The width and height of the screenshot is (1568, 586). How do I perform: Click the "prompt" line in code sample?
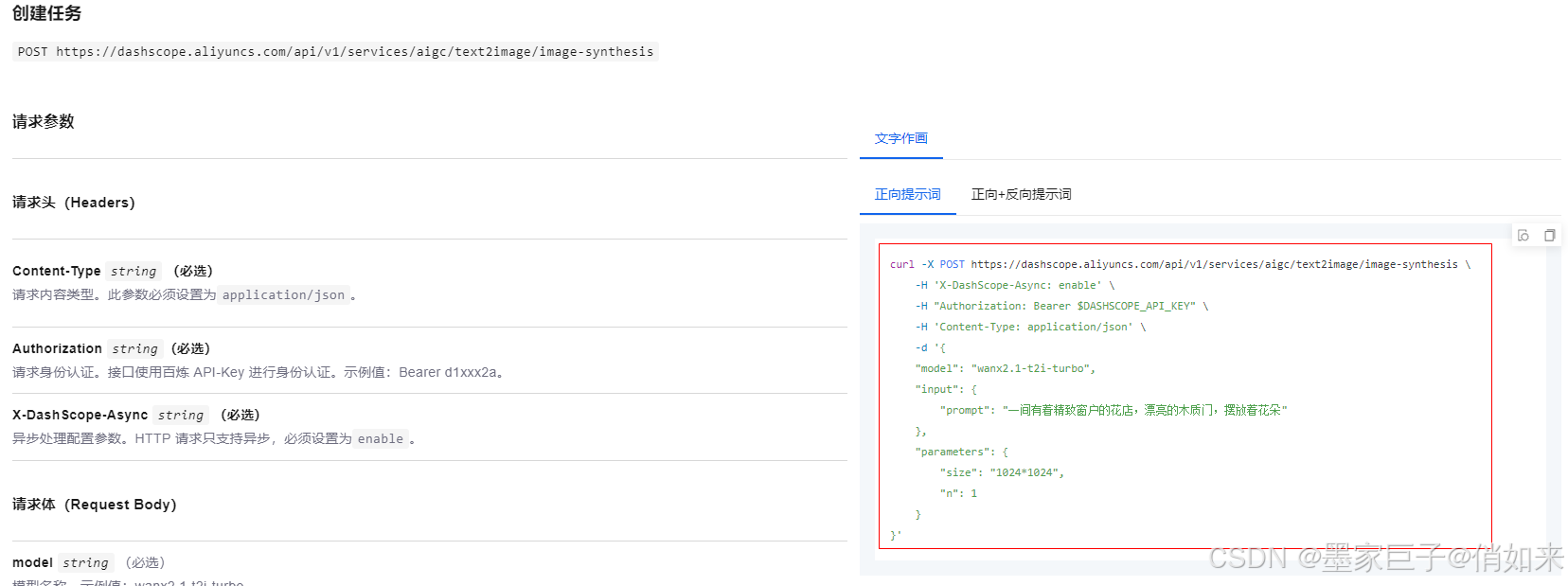tap(1114, 410)
